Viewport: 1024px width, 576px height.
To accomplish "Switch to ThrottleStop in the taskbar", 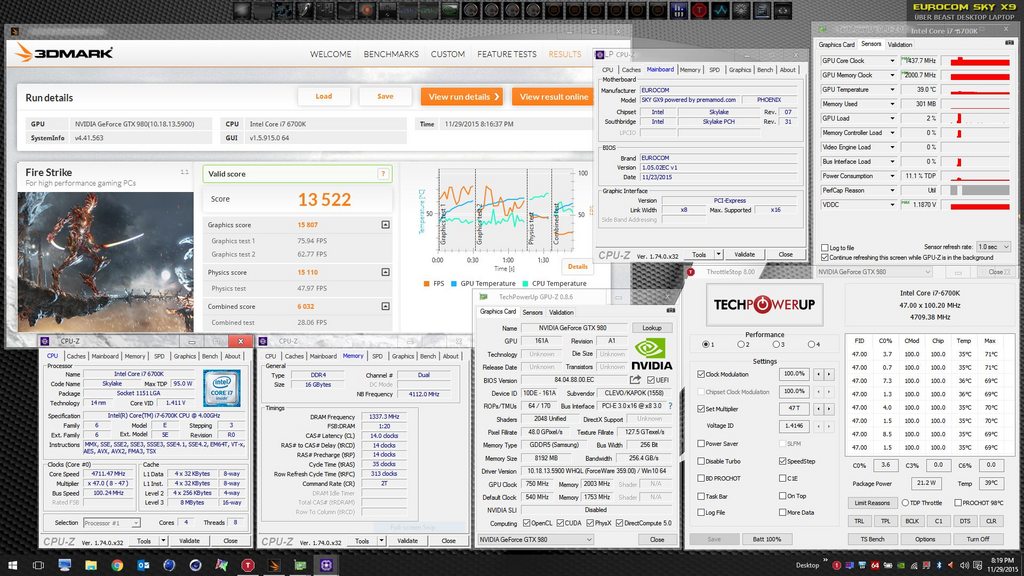I will pos(248,565).
